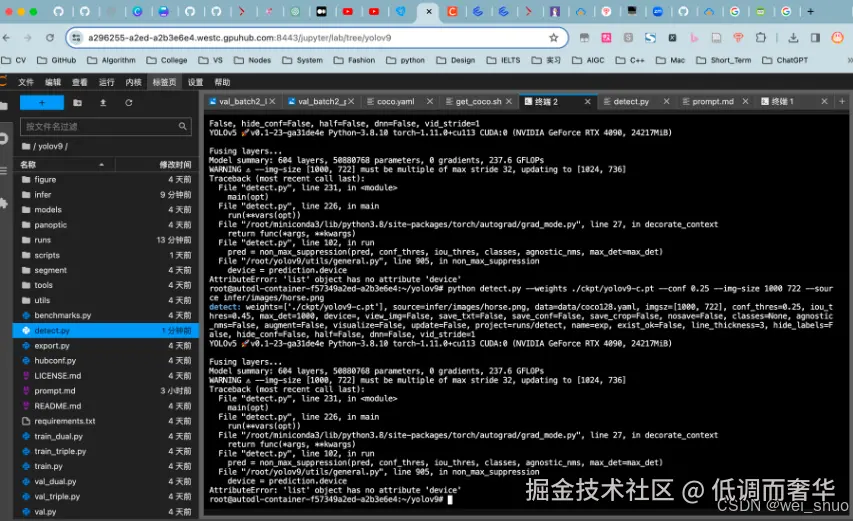
Task: Open the 设置 menu
Action: 195,82
